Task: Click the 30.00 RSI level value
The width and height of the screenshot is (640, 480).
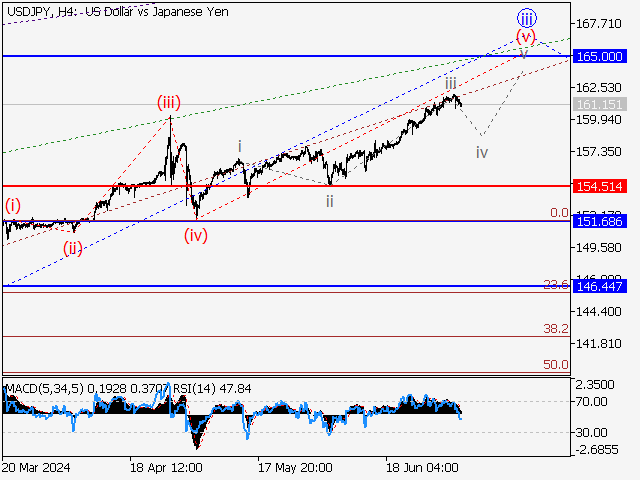Action: (591, 432)
